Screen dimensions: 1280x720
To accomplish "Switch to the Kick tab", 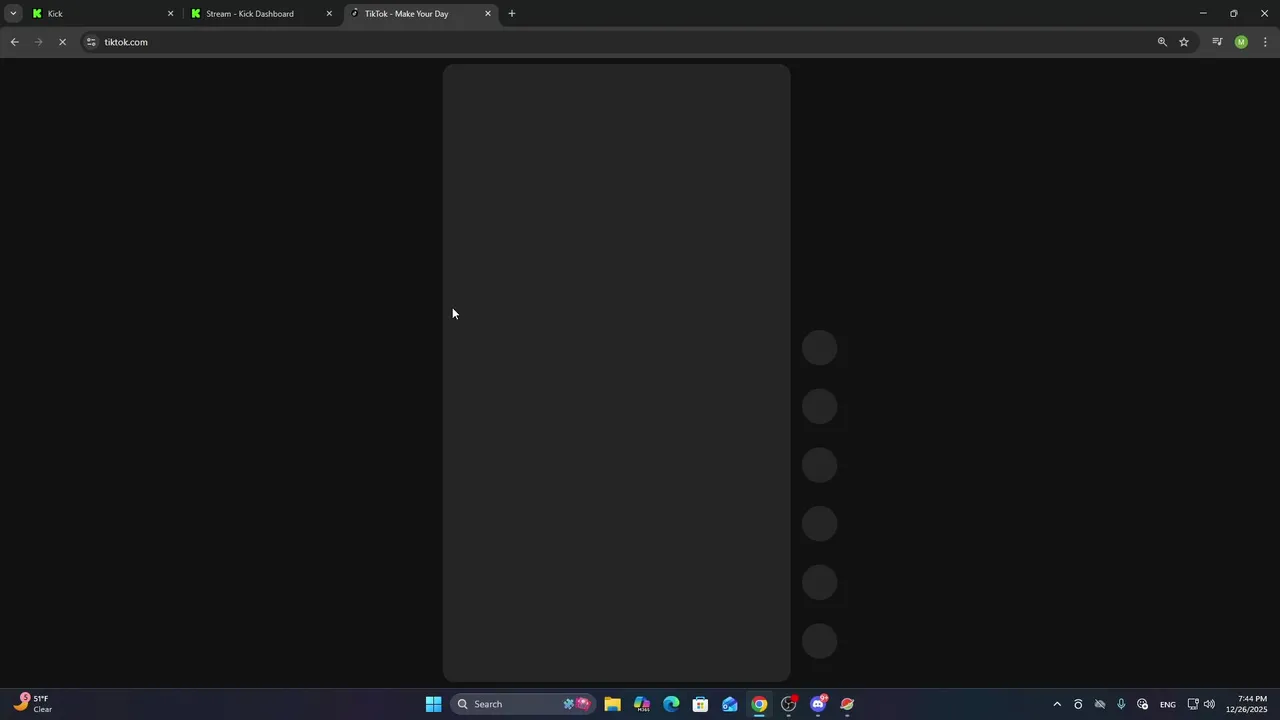I will click(103, 14).
